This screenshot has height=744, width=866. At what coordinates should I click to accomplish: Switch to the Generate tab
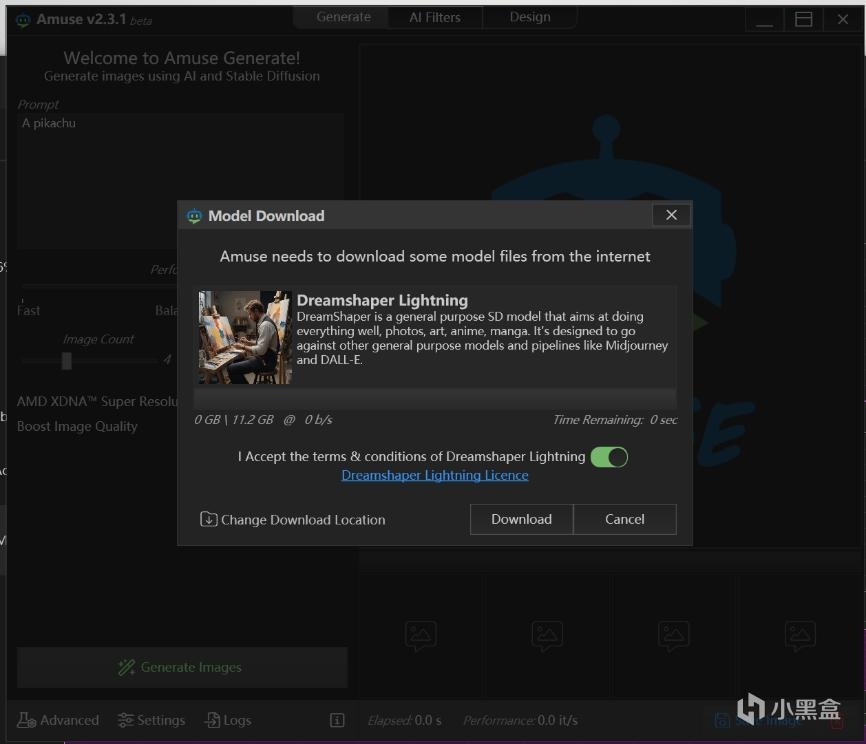click(x=343, y=17)
